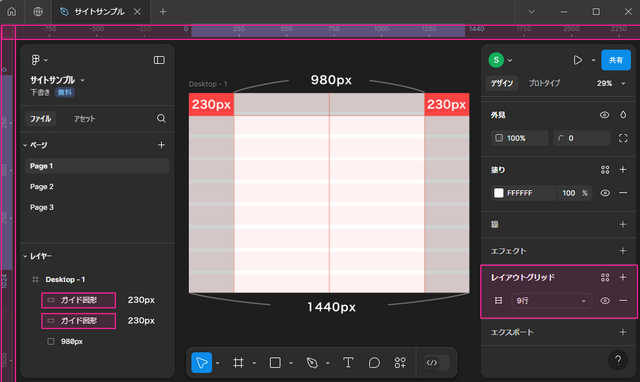Close the サイトサンプル tab

pyautogui.click(x=138, y=12)
